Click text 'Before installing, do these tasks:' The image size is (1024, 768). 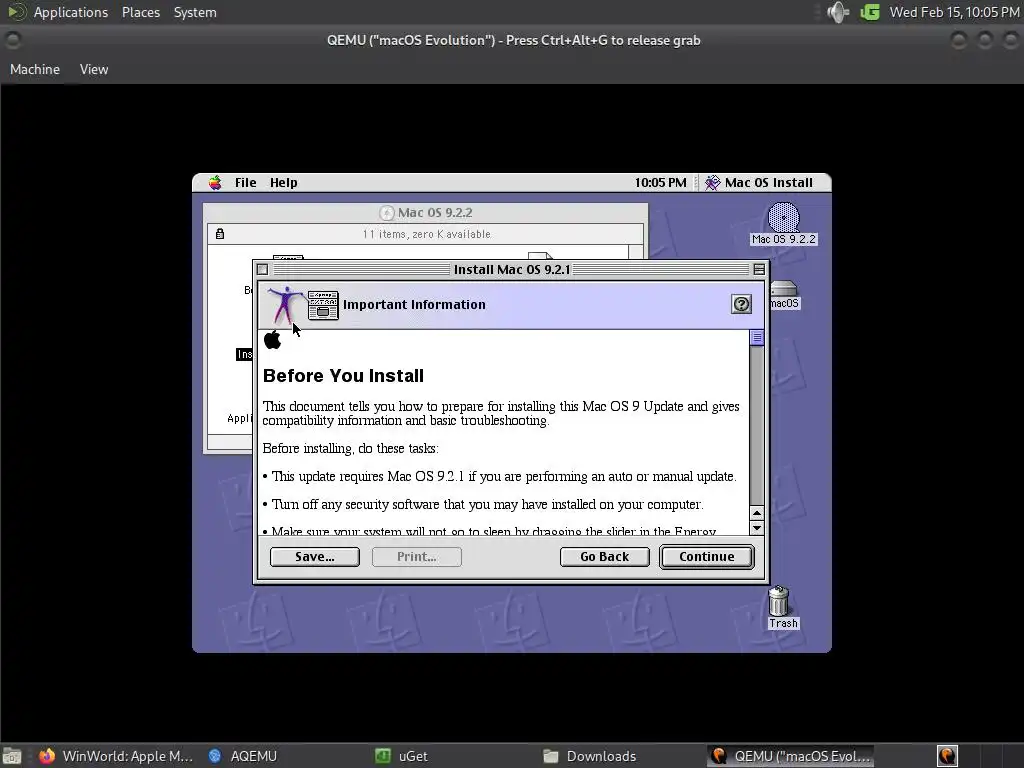click(351, 449)
